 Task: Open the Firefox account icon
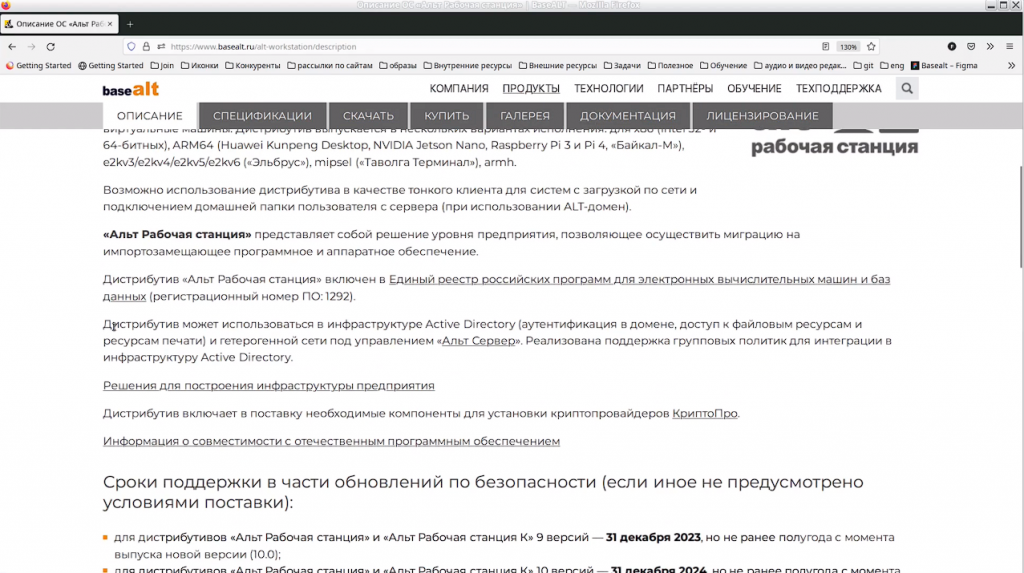tap(952, 46)
